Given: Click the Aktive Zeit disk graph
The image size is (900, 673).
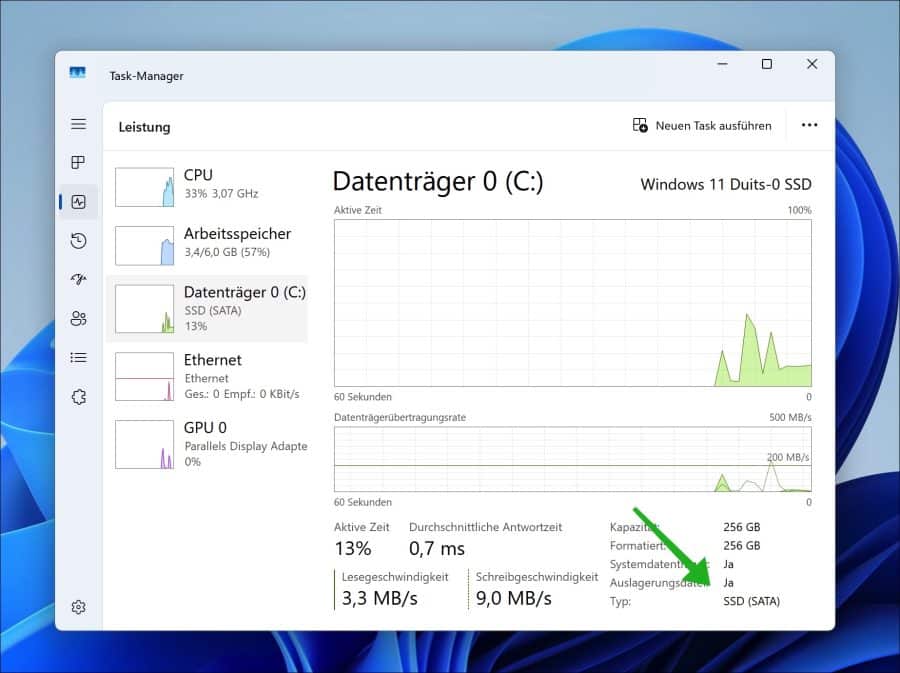Looking at the screenshot, I should pos(572,303).
